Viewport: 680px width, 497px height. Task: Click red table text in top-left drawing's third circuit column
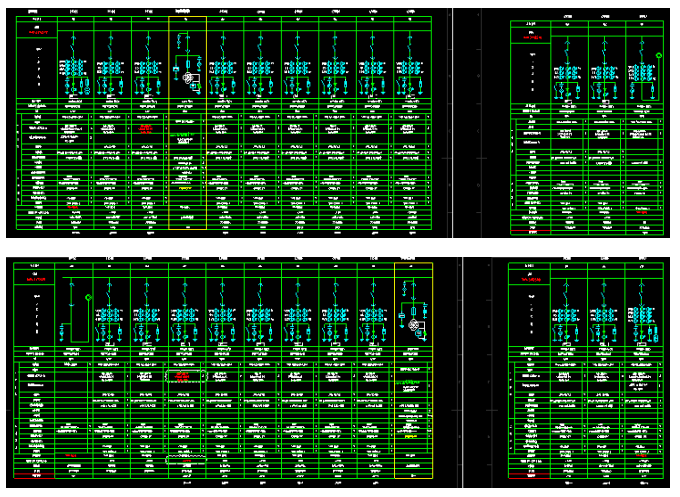tap(145, 129)
